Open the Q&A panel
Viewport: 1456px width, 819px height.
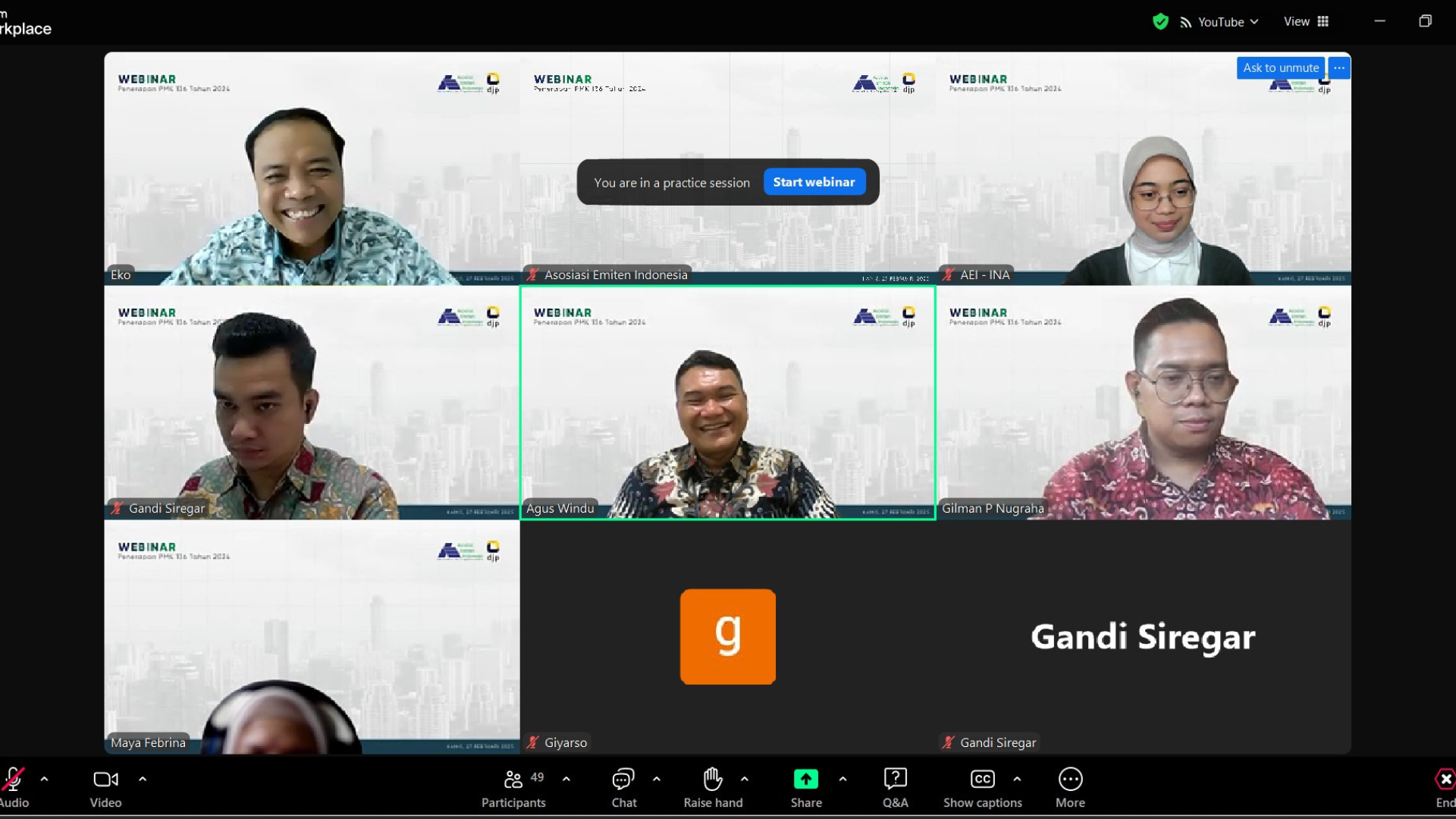click(896, 787)
